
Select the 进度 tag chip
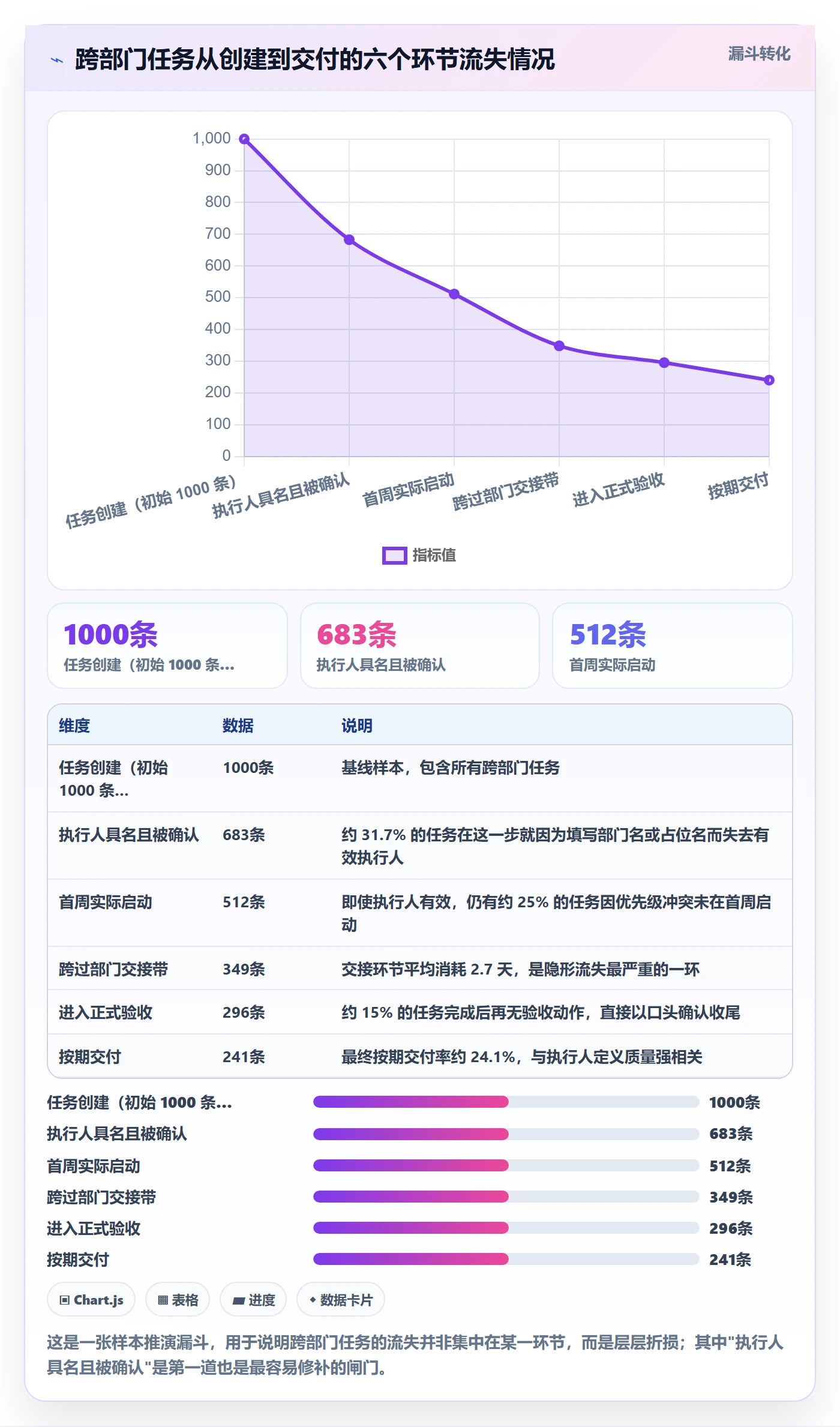[253, 1300]
